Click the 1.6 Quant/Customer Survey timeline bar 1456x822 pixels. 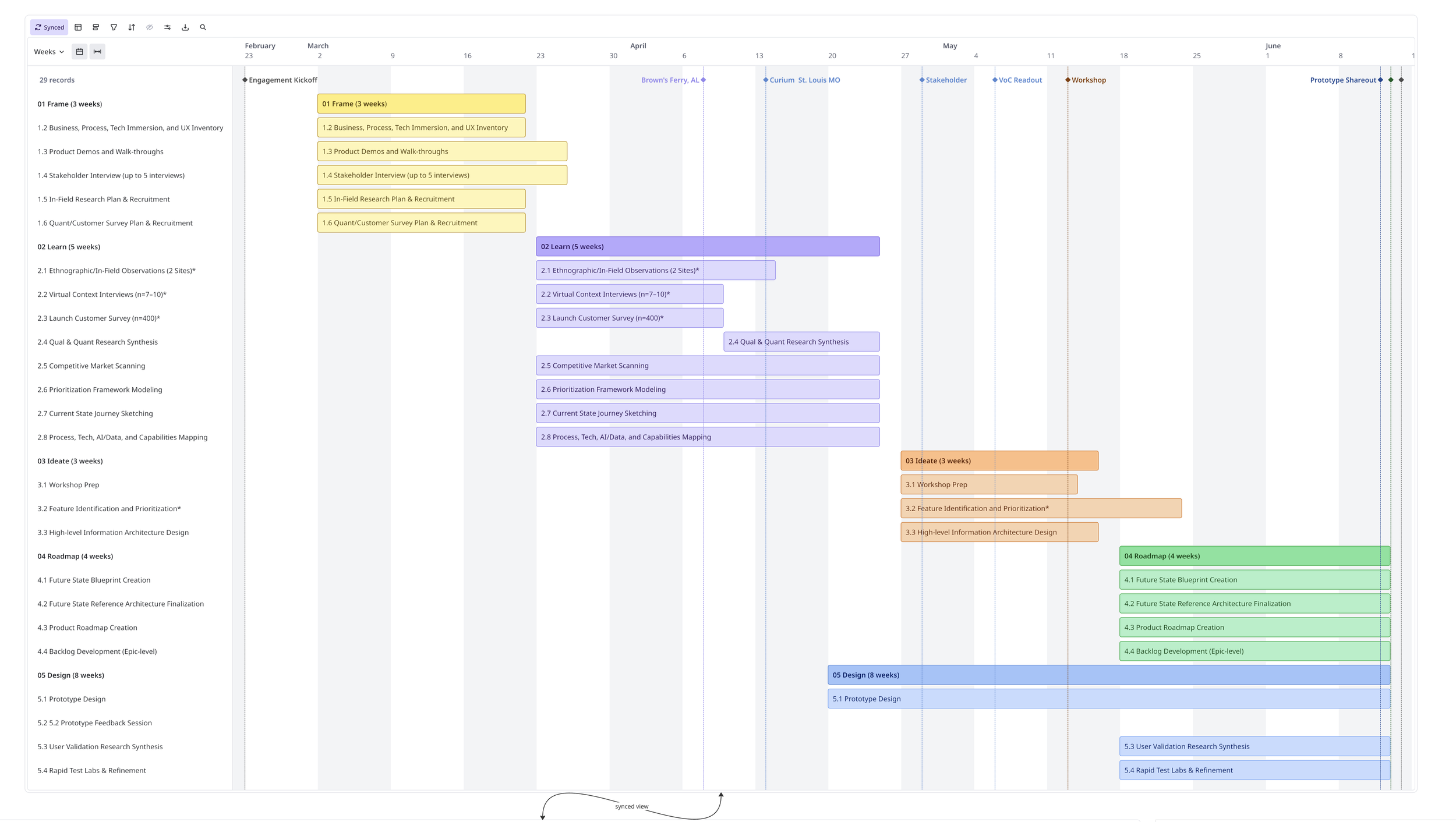click(x=421, y=222)
